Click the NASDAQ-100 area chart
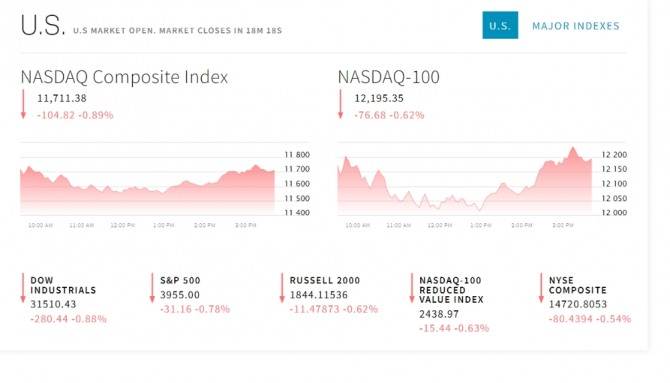The height and width of the screenshot is (383, 670). click(465, 180)
